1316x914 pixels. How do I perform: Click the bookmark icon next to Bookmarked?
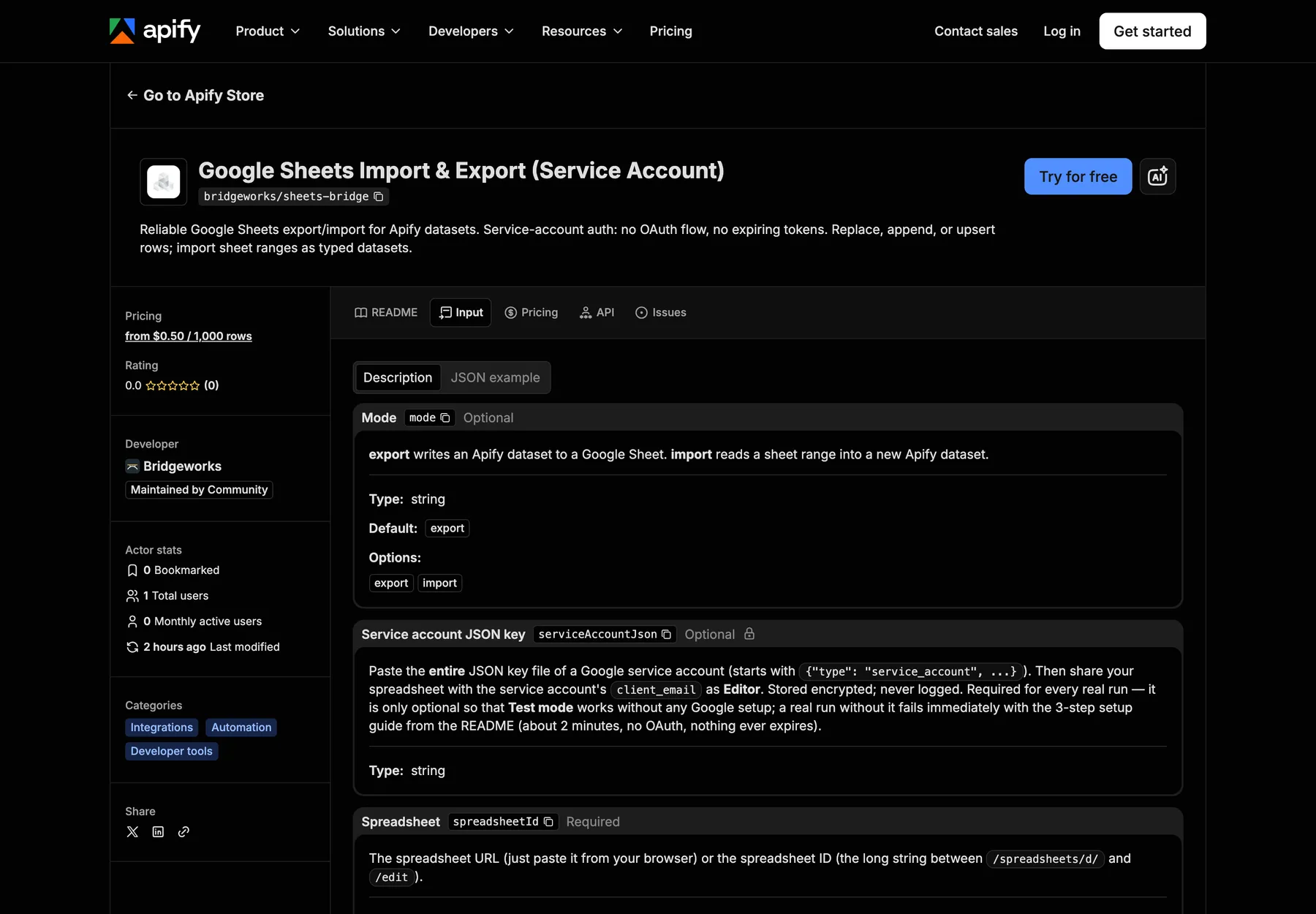click(x=132, y=570)
